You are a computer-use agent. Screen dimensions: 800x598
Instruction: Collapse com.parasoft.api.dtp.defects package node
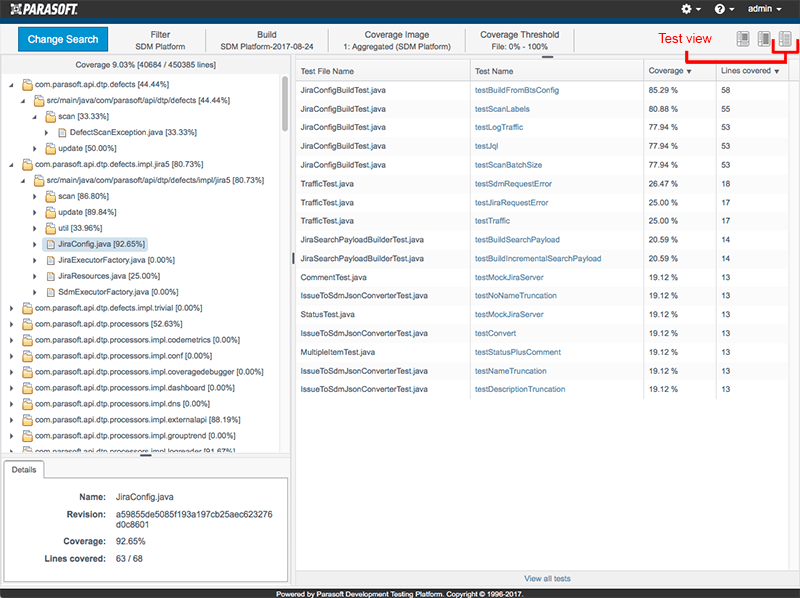(11, 85)
